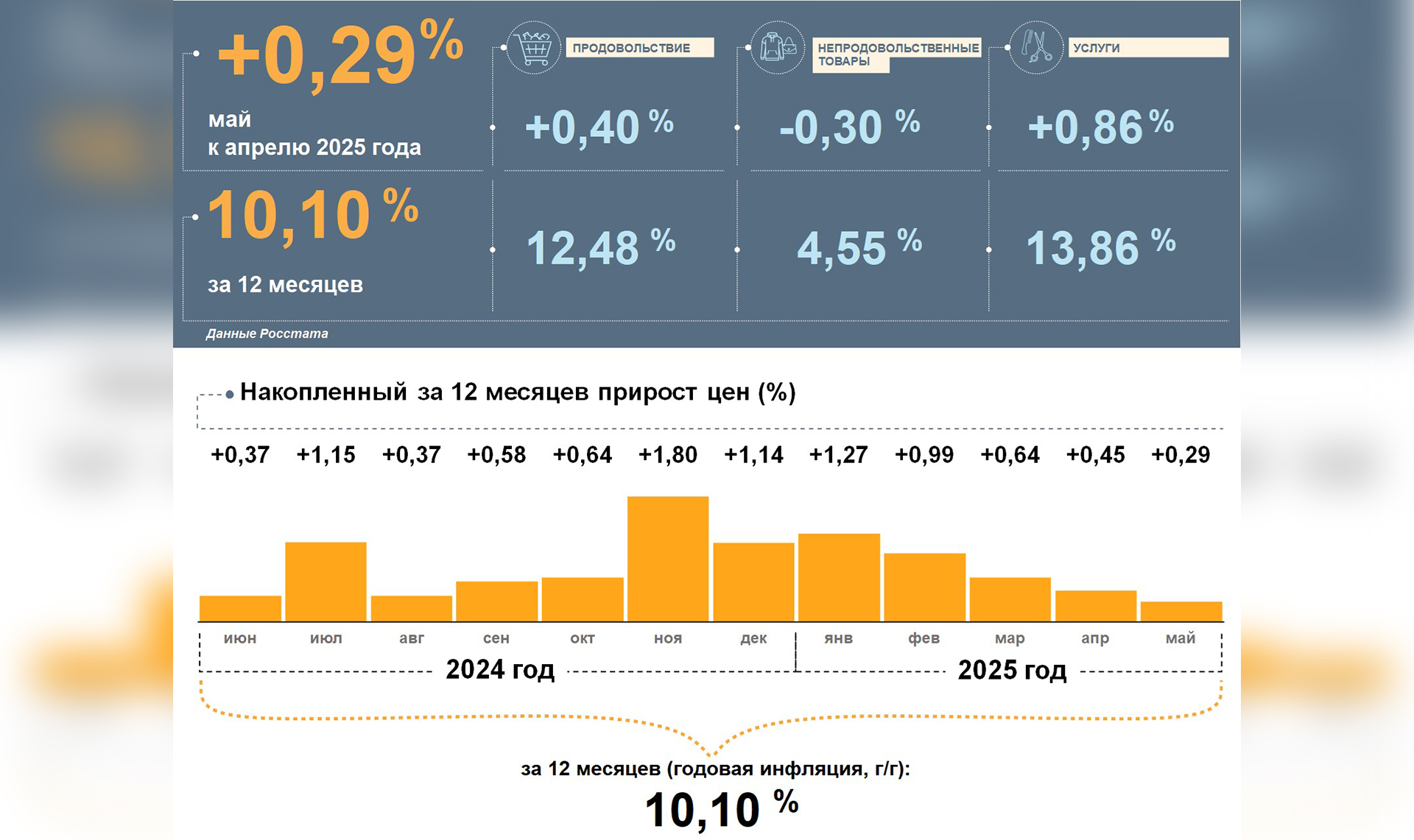This screenshot has height=840, width=1414.
Task: Click the 2025 год axis label
Action: pyautogui.click(x=1012, y=670)
